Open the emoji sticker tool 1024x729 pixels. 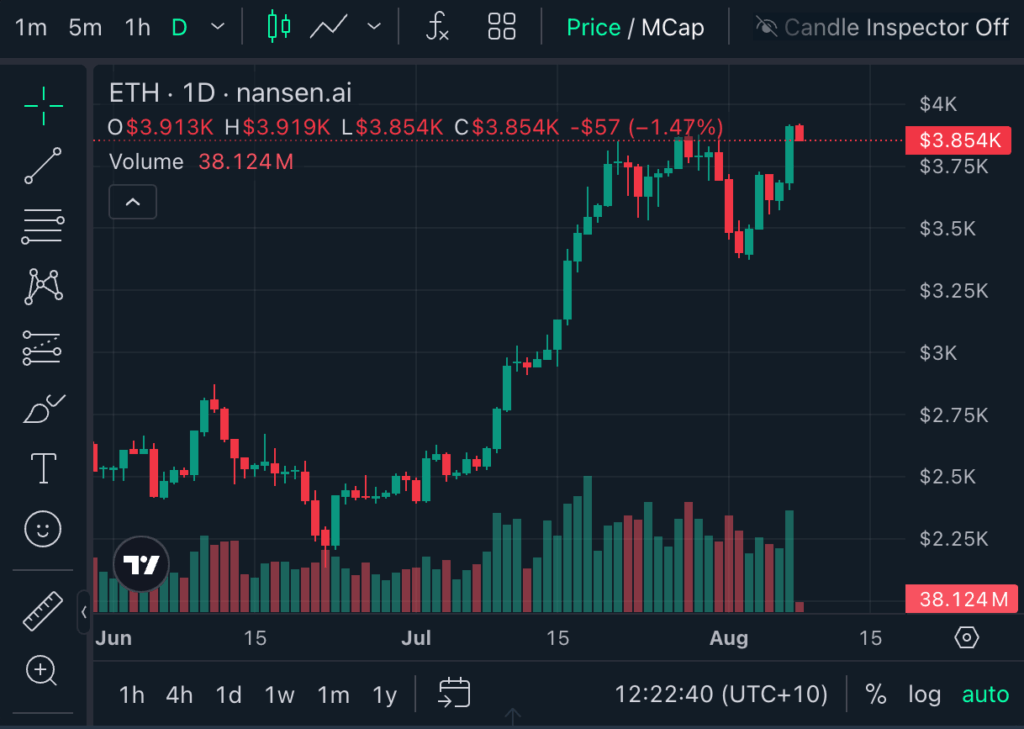click(42, 529)
